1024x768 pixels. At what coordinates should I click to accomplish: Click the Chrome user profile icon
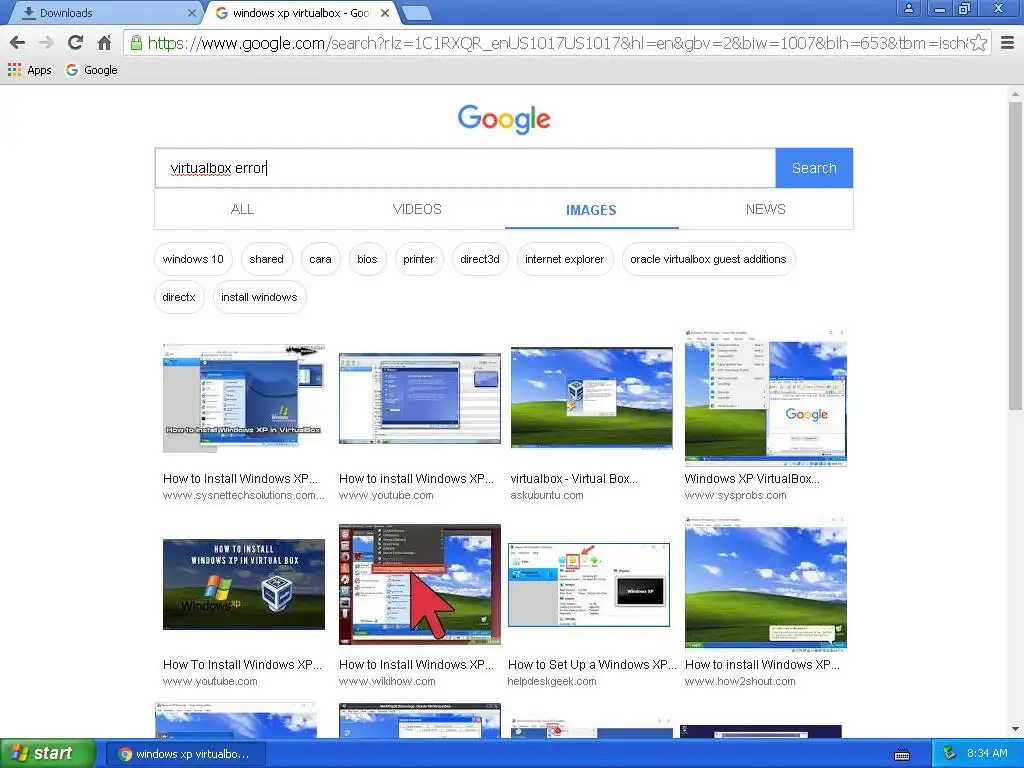point(908,8)
